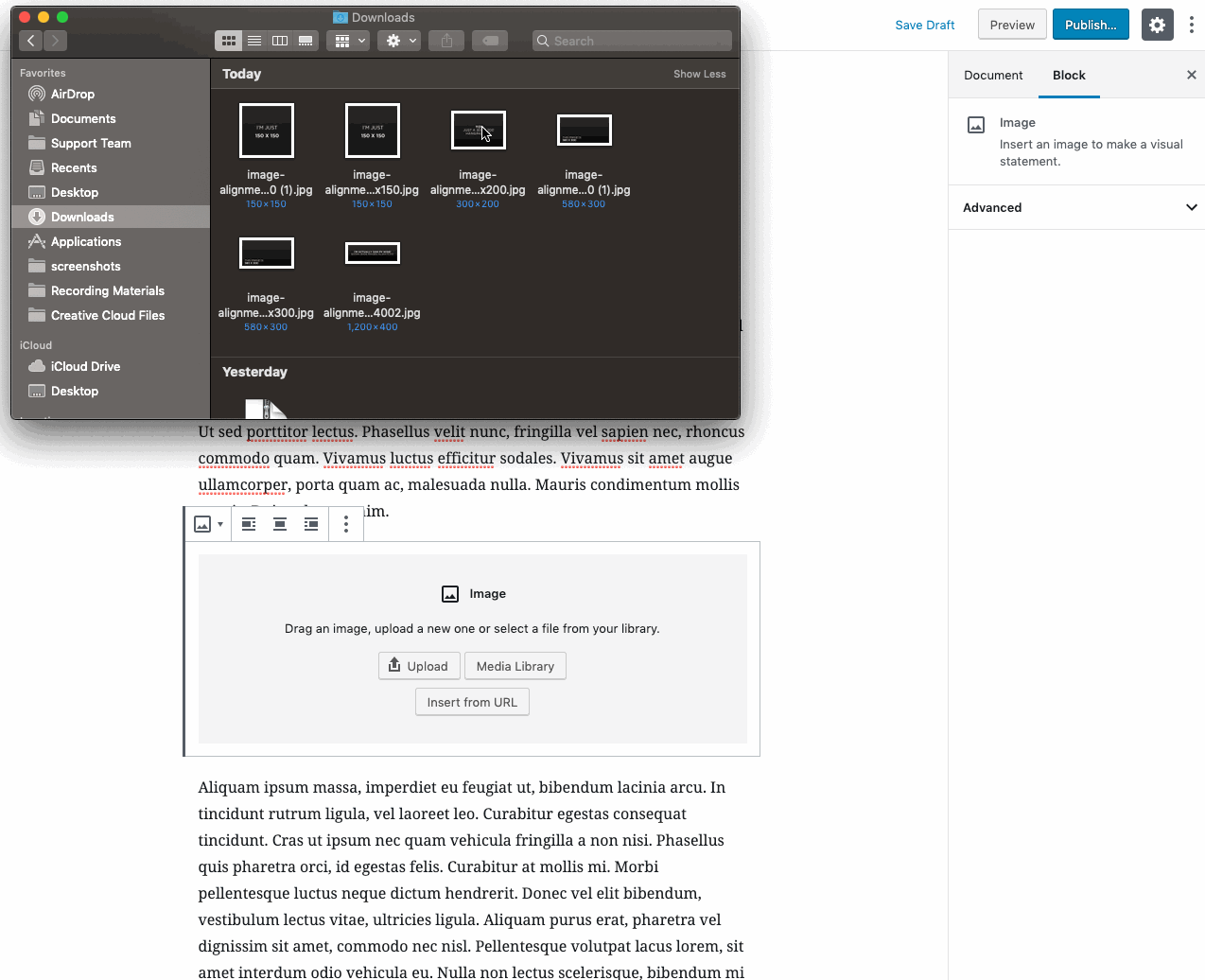Switch Finder to list view
The height and width of the screenshot is (980, 1205).
click(253, 40)
